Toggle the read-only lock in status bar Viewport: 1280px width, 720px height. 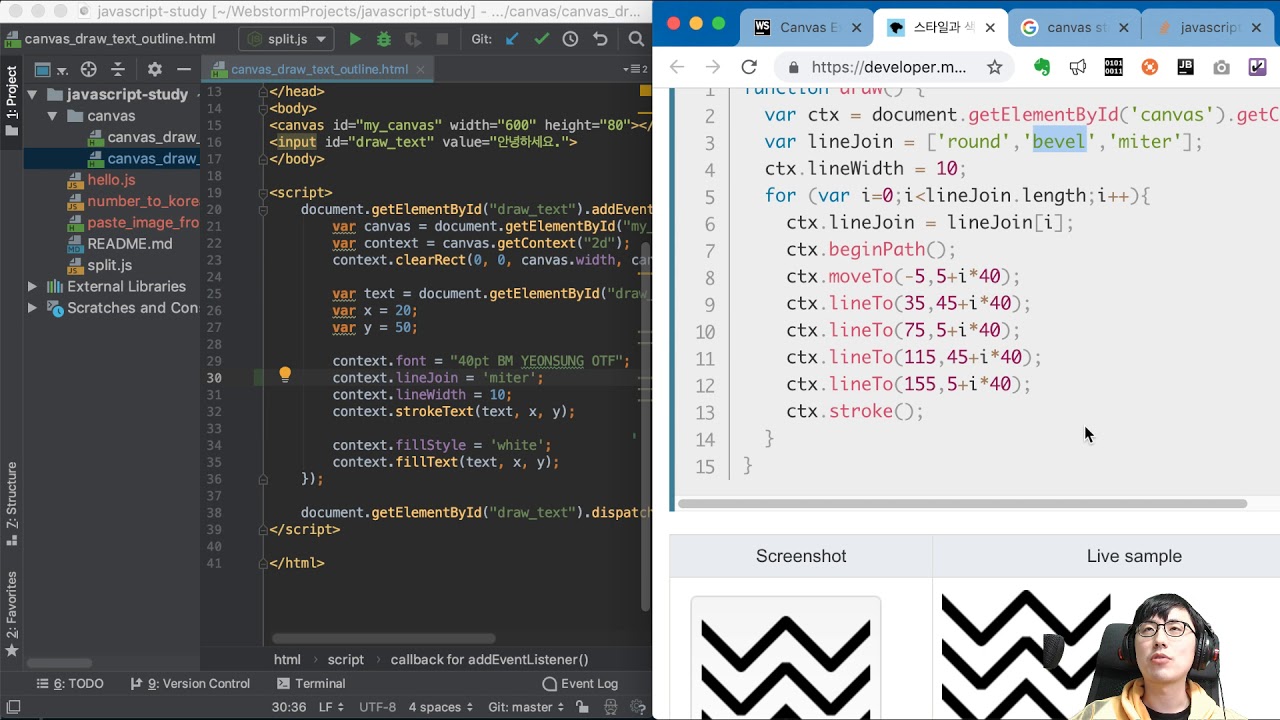pos(583,707)
